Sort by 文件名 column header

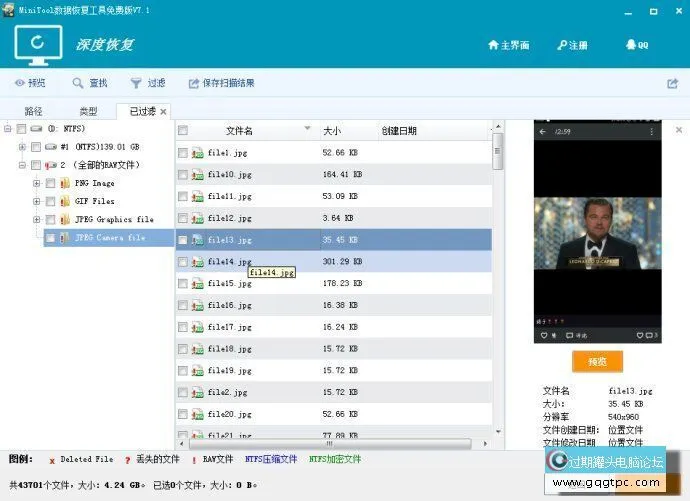pyautogui.click(x=246, y=130)
